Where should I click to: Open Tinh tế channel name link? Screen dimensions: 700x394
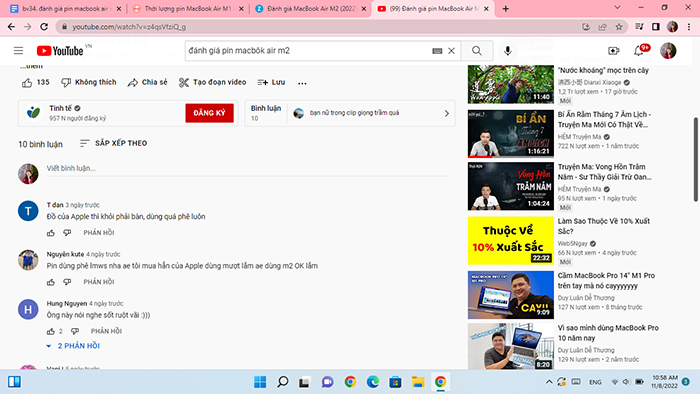pyautogui.click(x=60, y=108)
